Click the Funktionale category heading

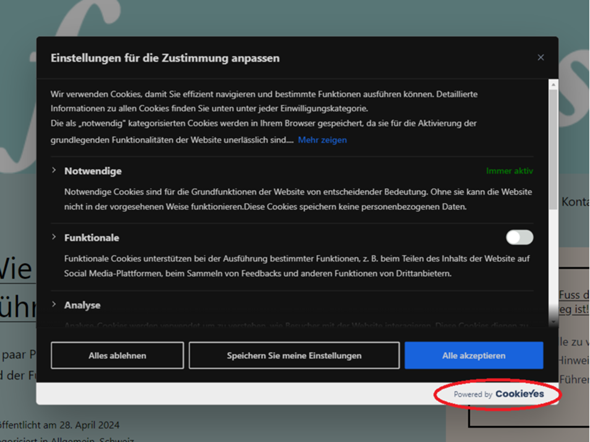click(x=91, y=238)
